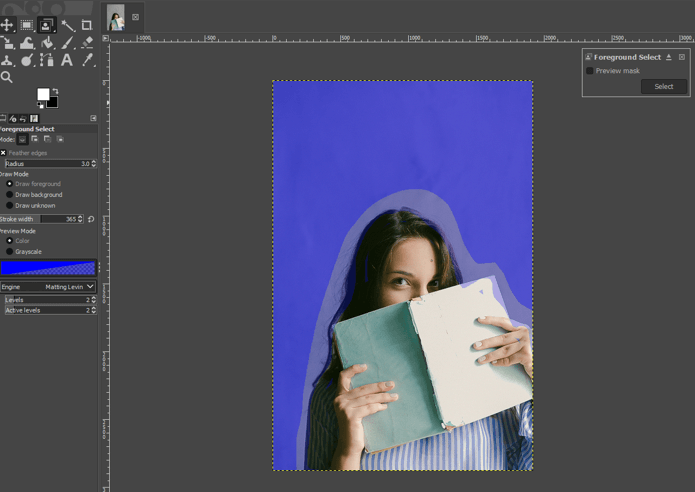Toggle the Feather edges checkbox
Image resolution: width=695 pixels, height=492 pixels.
point(3,153)
